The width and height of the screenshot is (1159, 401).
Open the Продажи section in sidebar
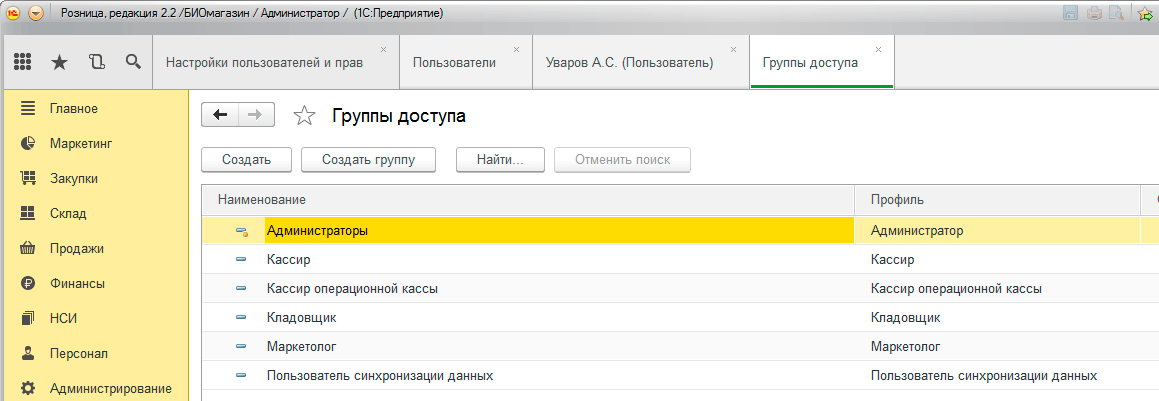click(x=77, y=248)
